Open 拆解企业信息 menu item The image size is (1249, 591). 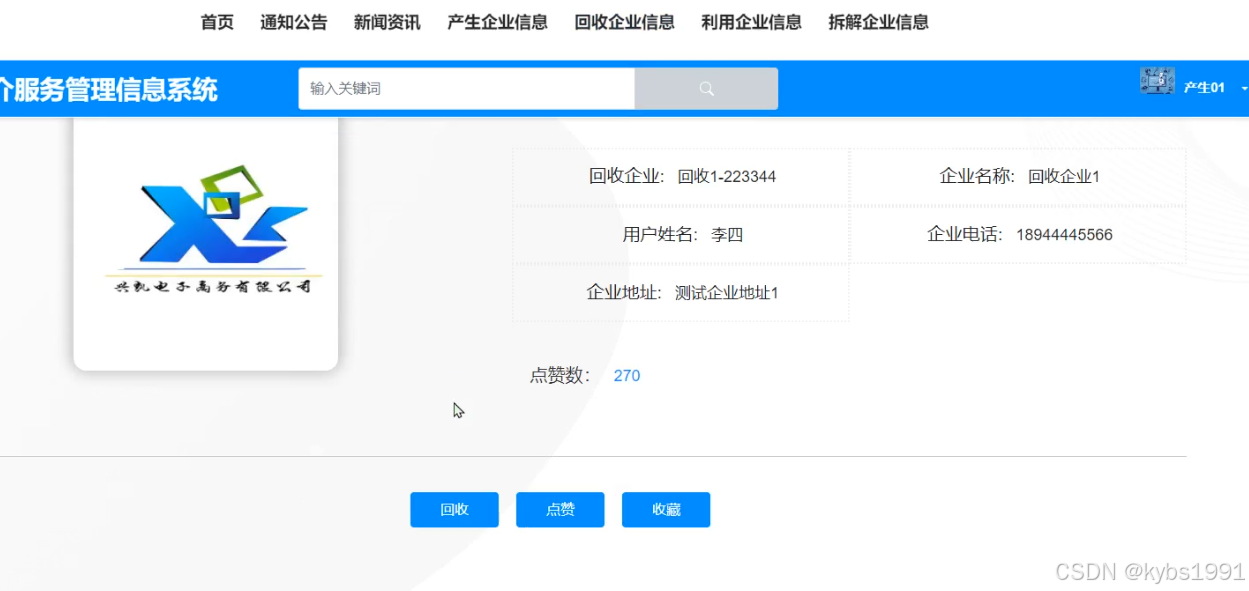(x=878, y=22)
